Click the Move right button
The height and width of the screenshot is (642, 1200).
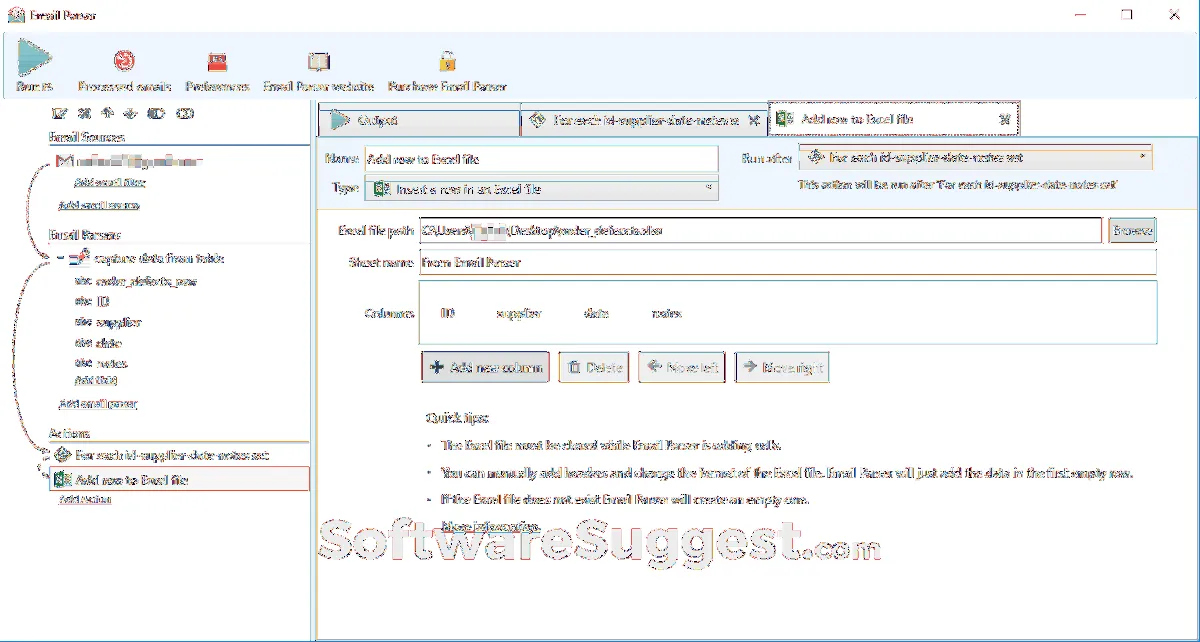click(x=781, y=368)
